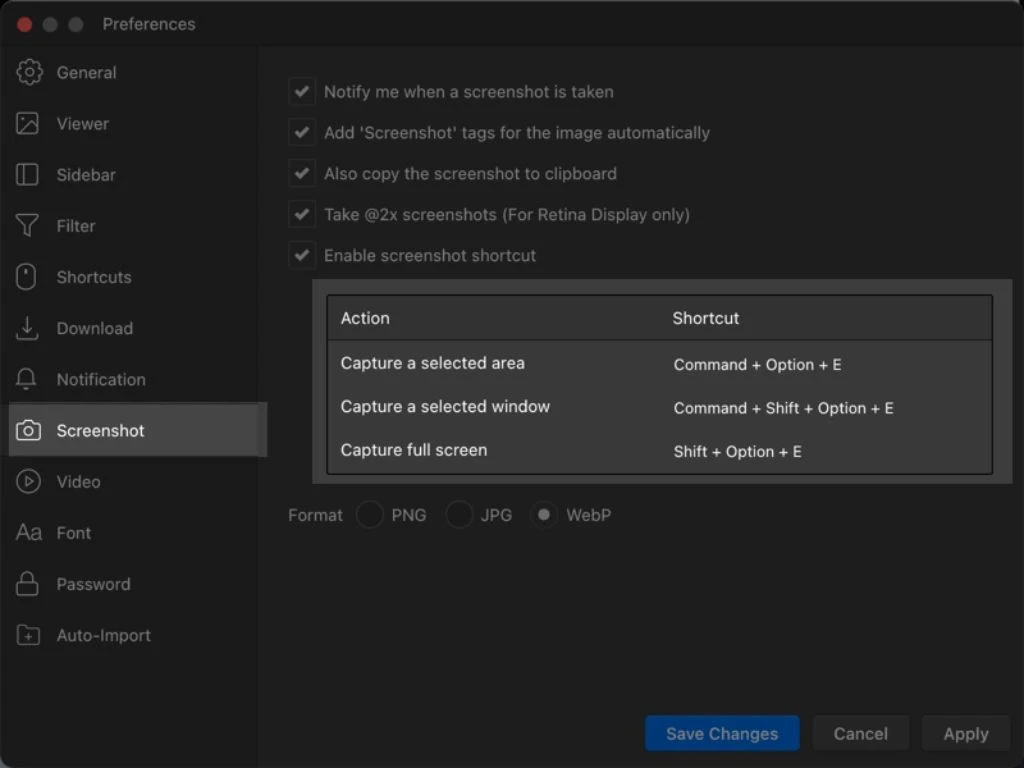Screen dimensions: 1024x768
Task: Choose JPG as screenshot format
Action: 459,516
